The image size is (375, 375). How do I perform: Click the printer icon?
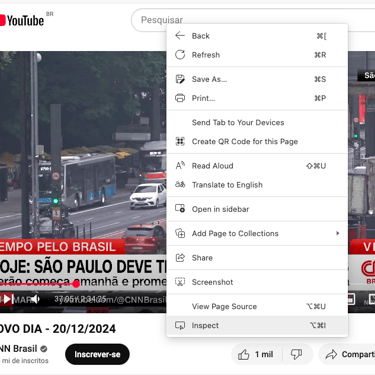point(180,98)
